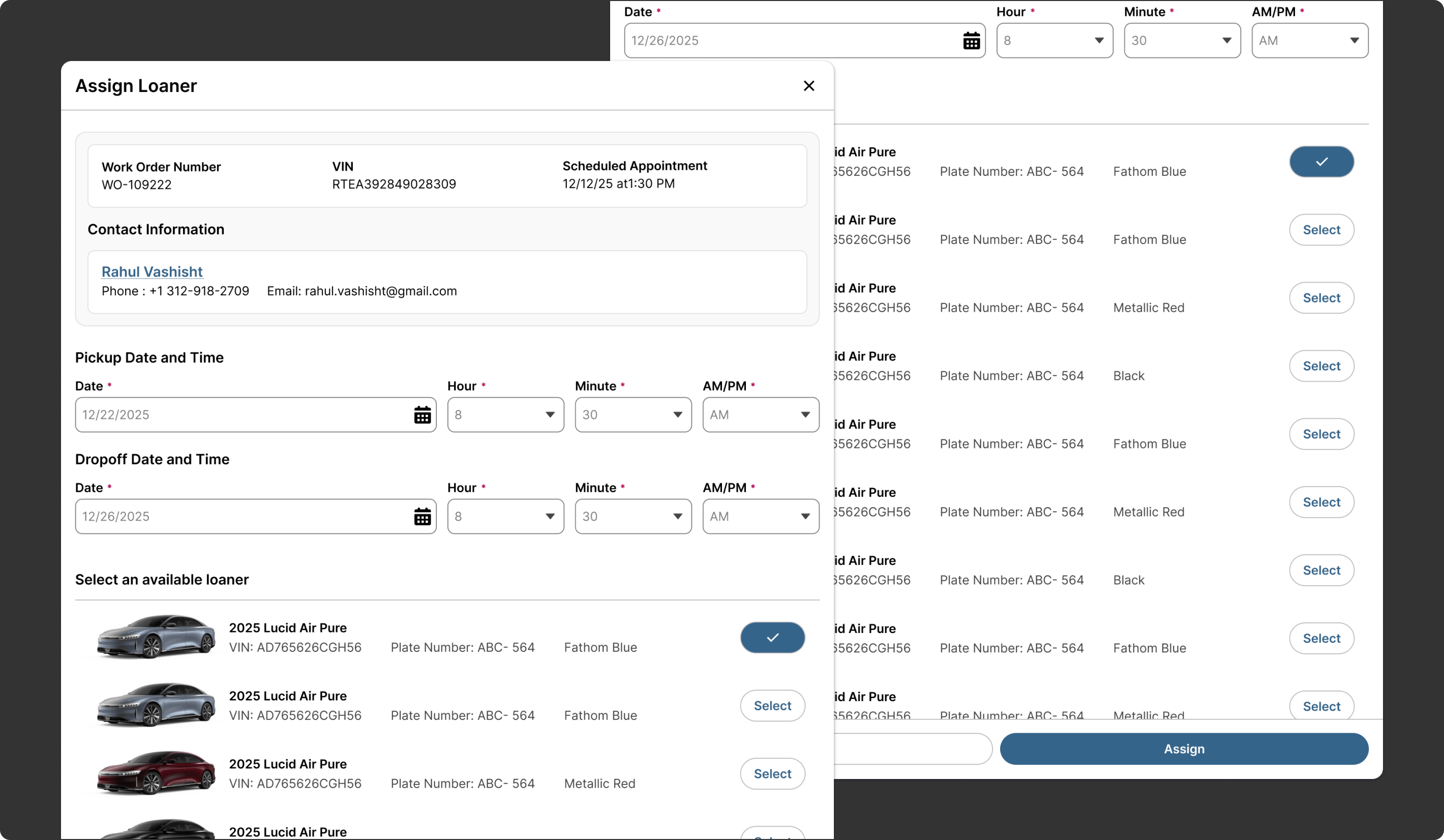Click the pickup date input field
Image resolution: width=1444 pixels, height=840 pixels.
240,415
